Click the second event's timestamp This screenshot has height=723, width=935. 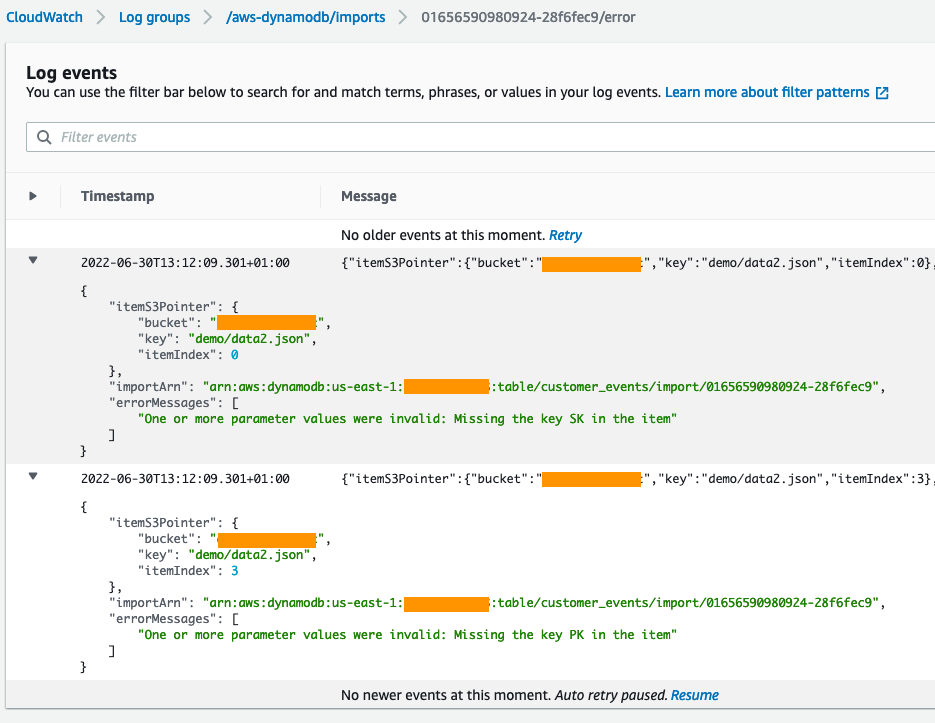[x=185, y=479]
